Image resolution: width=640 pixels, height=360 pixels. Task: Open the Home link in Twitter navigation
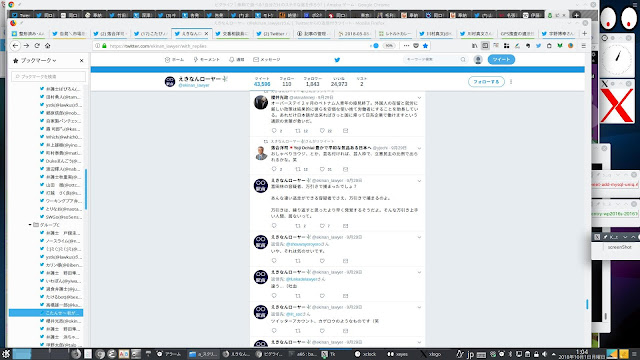coord(174,60)
